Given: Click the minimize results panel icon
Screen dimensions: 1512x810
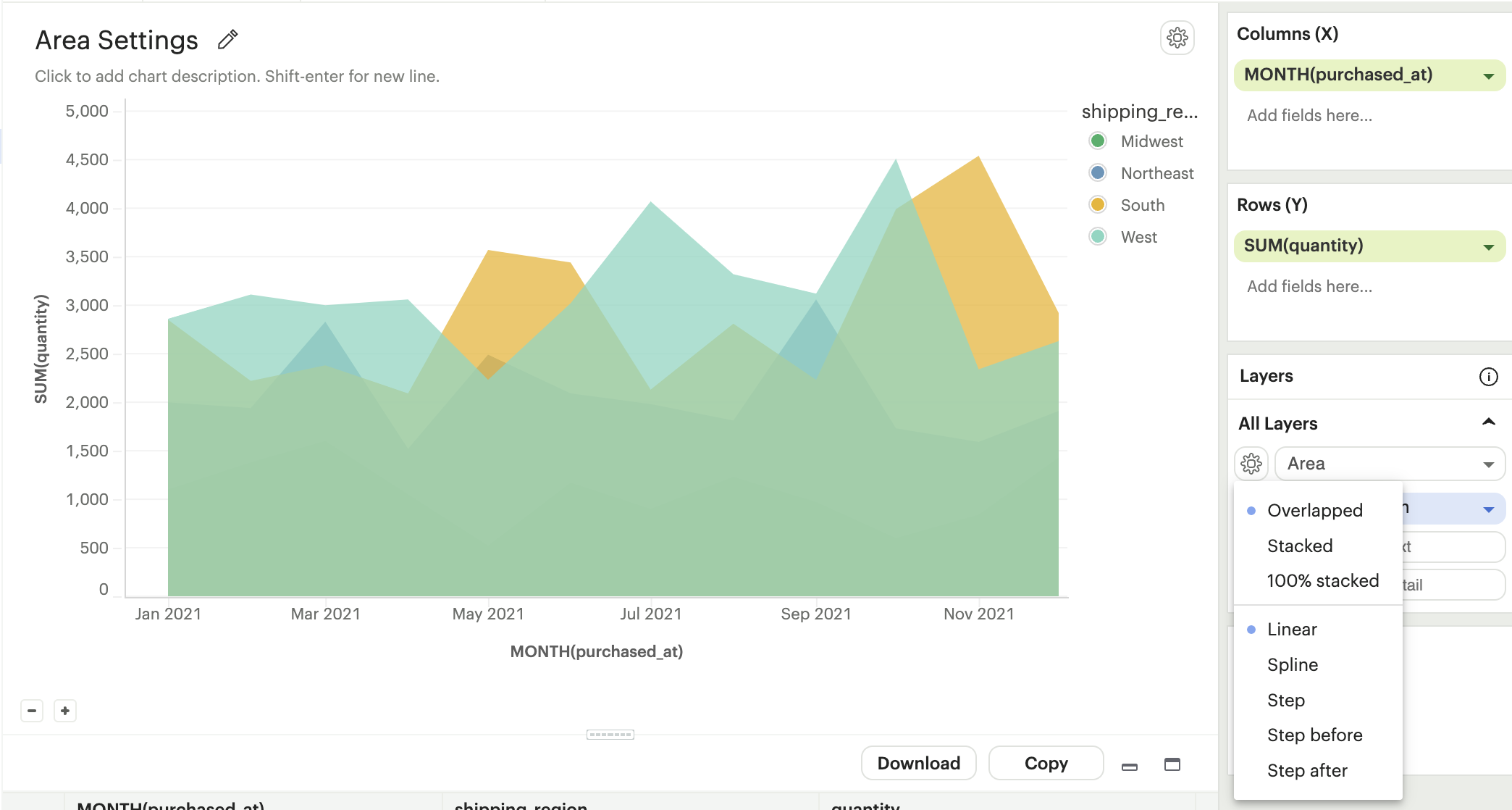Looking at the screenshot, I should pos(1130,766).
